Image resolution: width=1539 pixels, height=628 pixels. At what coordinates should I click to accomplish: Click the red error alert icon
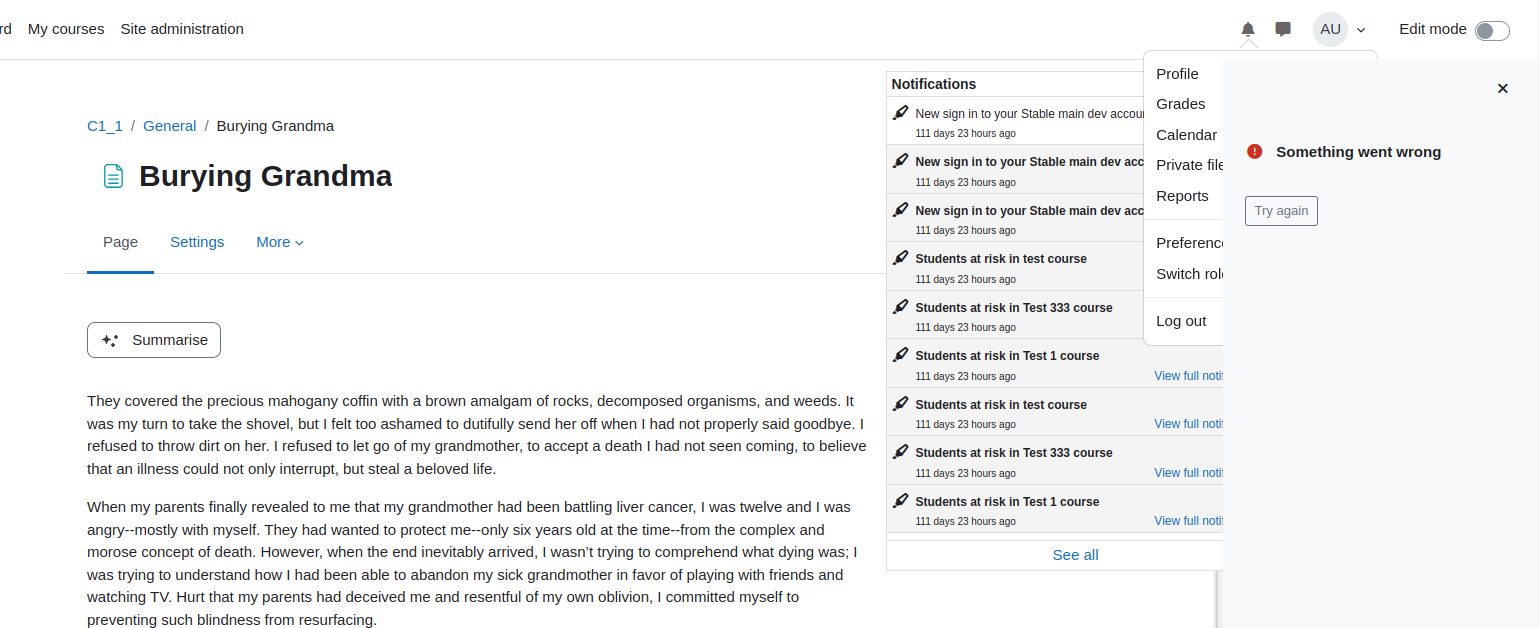coord(1255,152)
